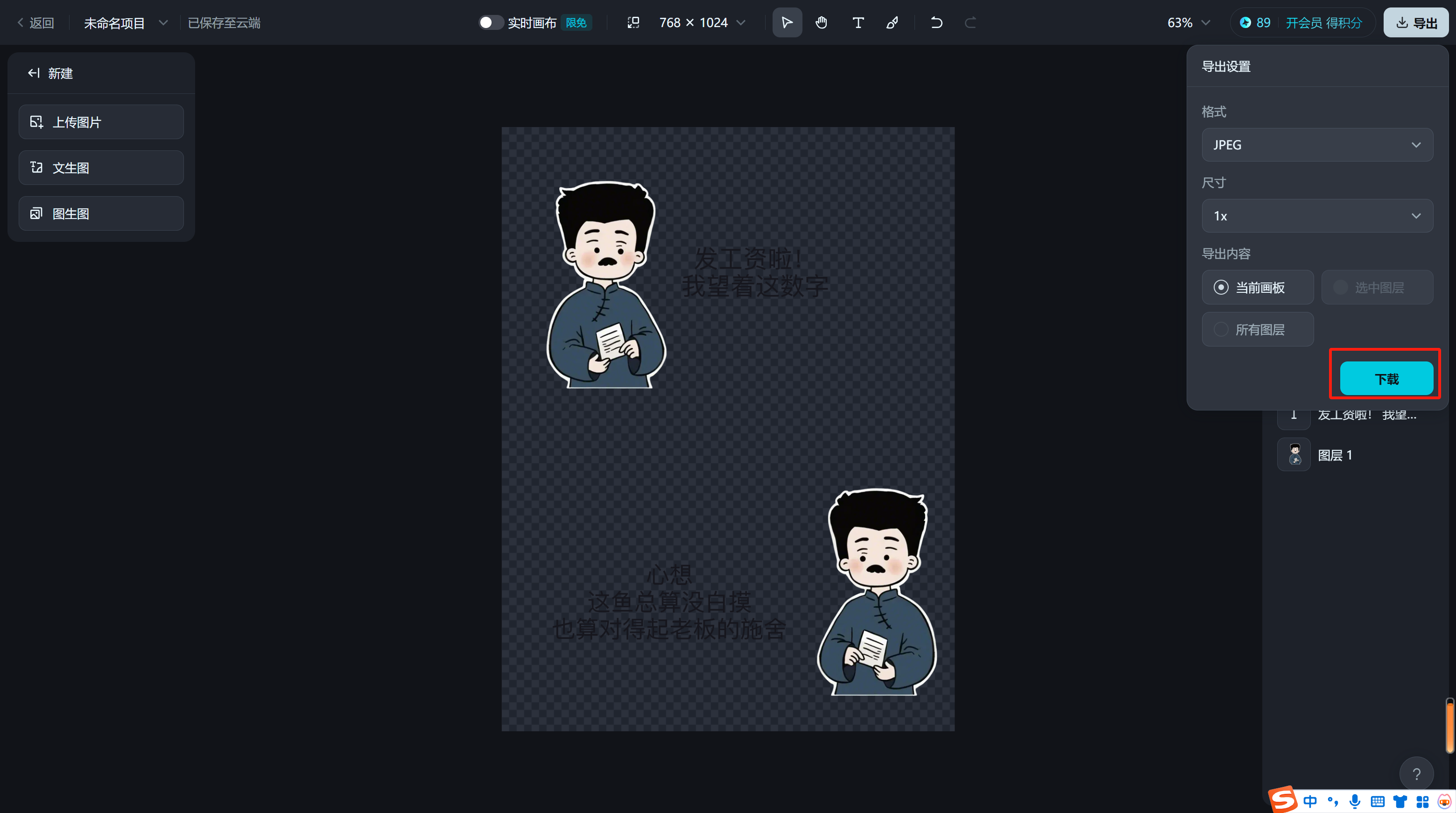This screenshot has width=1456, height=813.
Task: Toggle the 实时画布 switch
Action: point(490,22)
